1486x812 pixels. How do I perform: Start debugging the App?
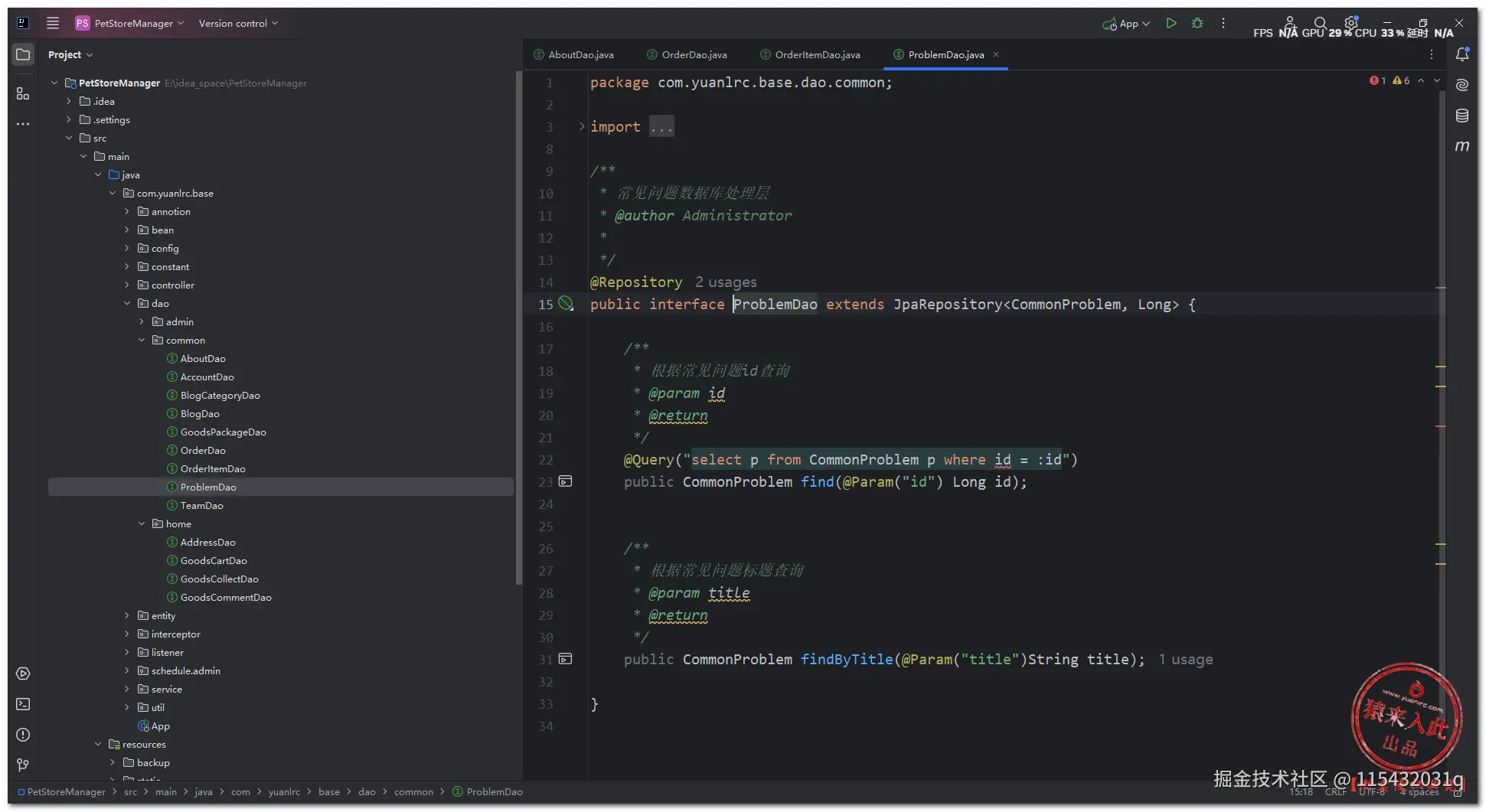pos(1197,23)
